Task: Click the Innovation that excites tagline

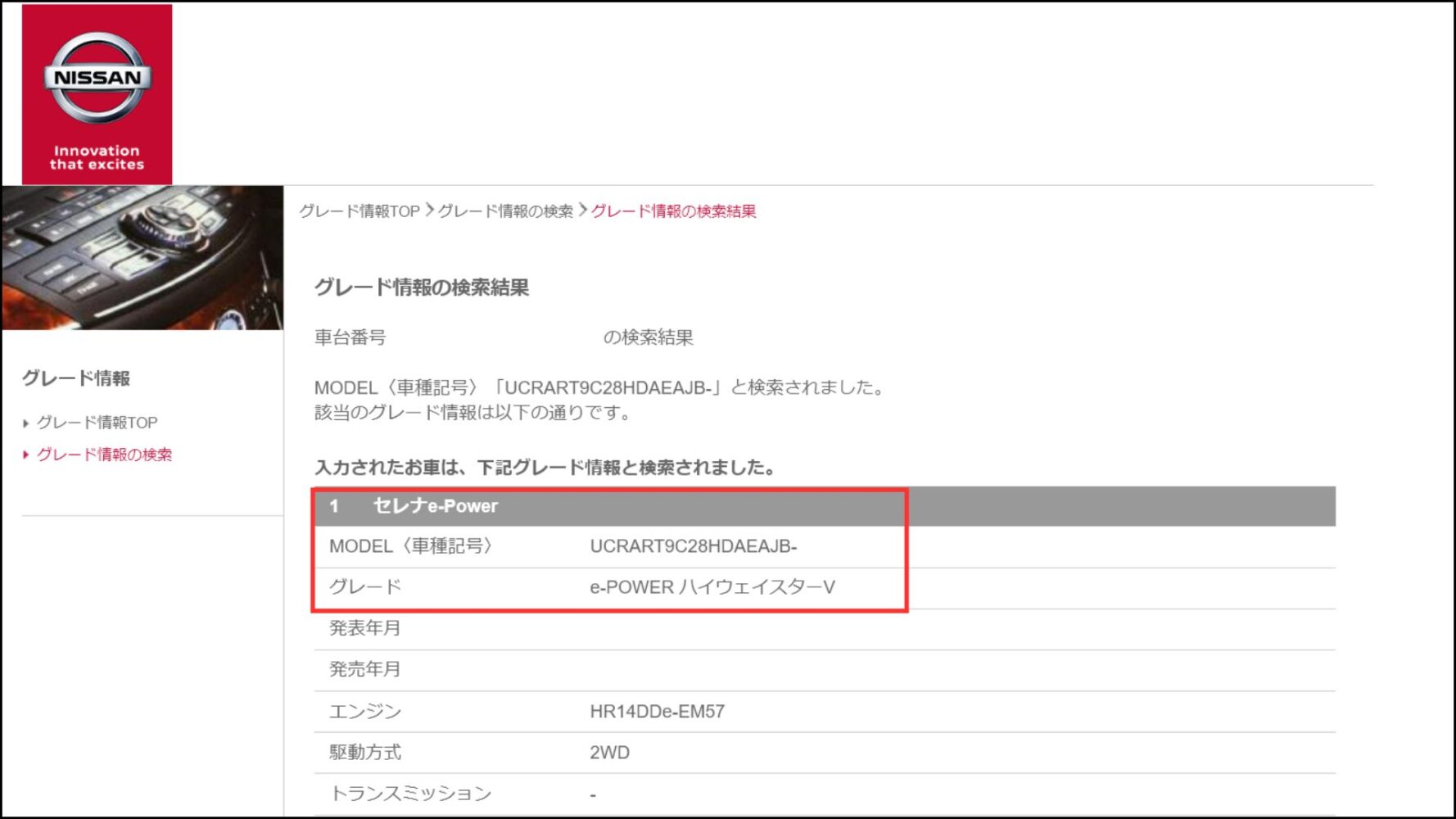Action: click(97, 157)
